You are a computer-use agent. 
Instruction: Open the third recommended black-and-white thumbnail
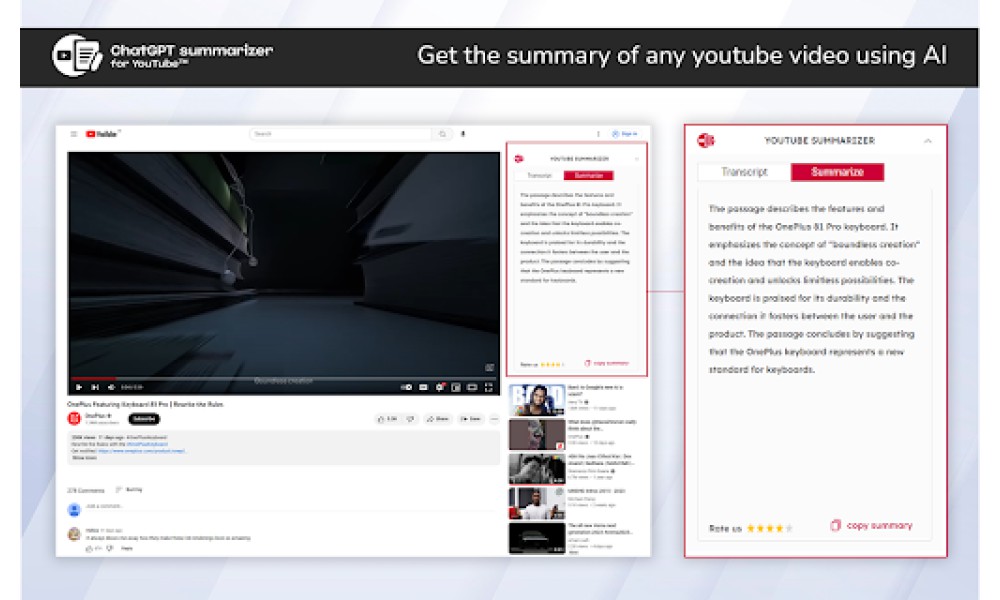tap(536, 469)
